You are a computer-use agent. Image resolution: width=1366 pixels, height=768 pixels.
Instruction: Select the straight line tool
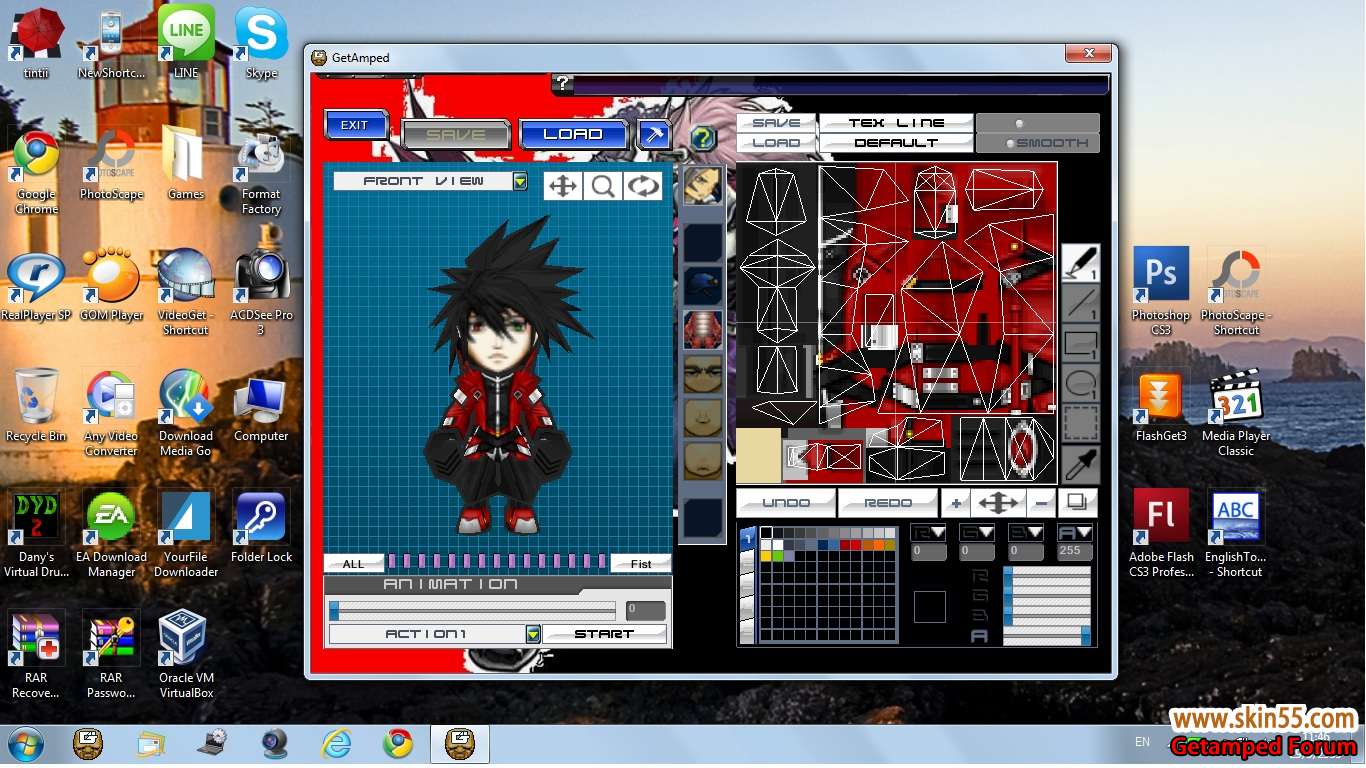(1080, 303)
